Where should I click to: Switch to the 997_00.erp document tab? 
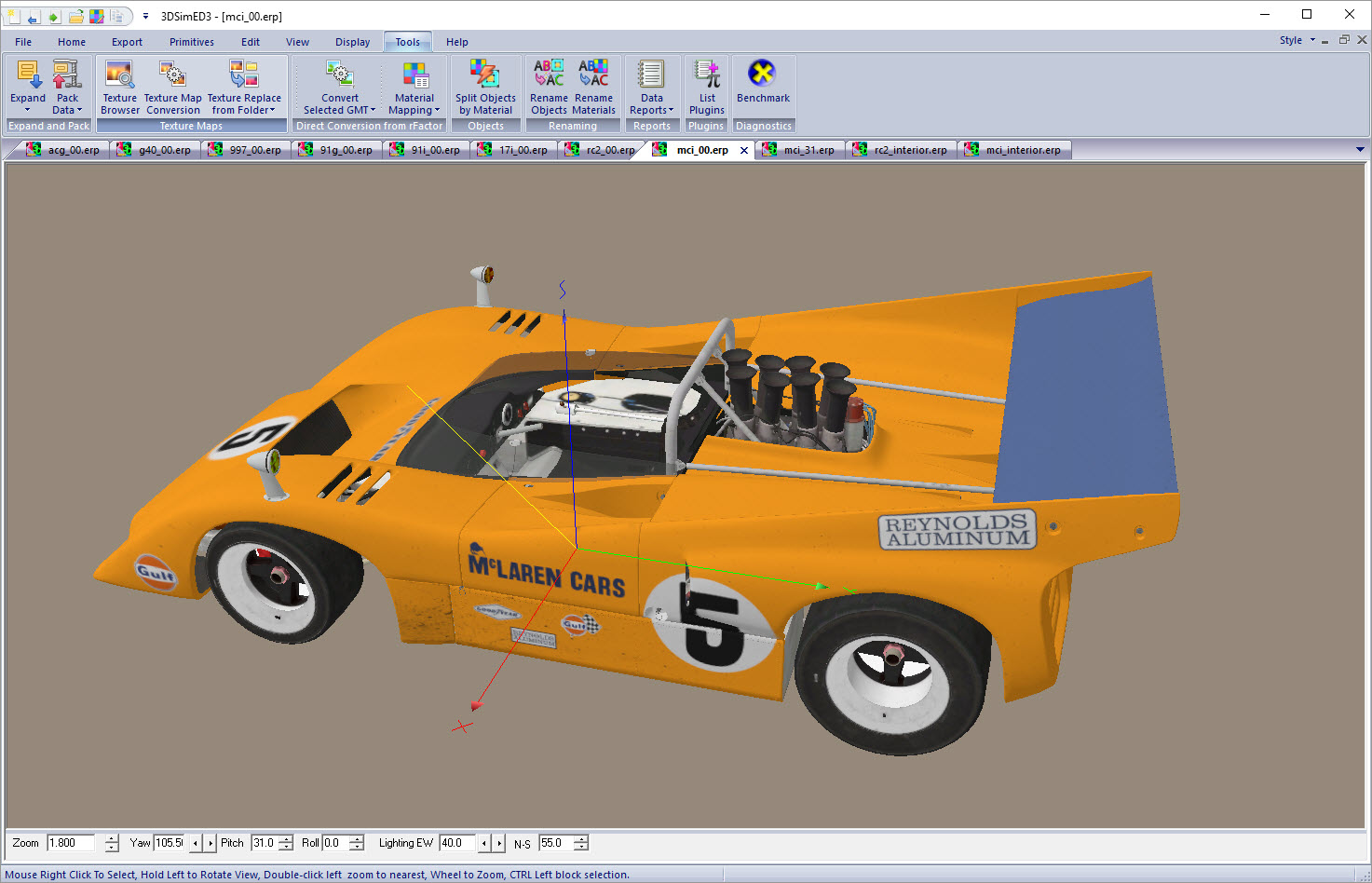246,150
